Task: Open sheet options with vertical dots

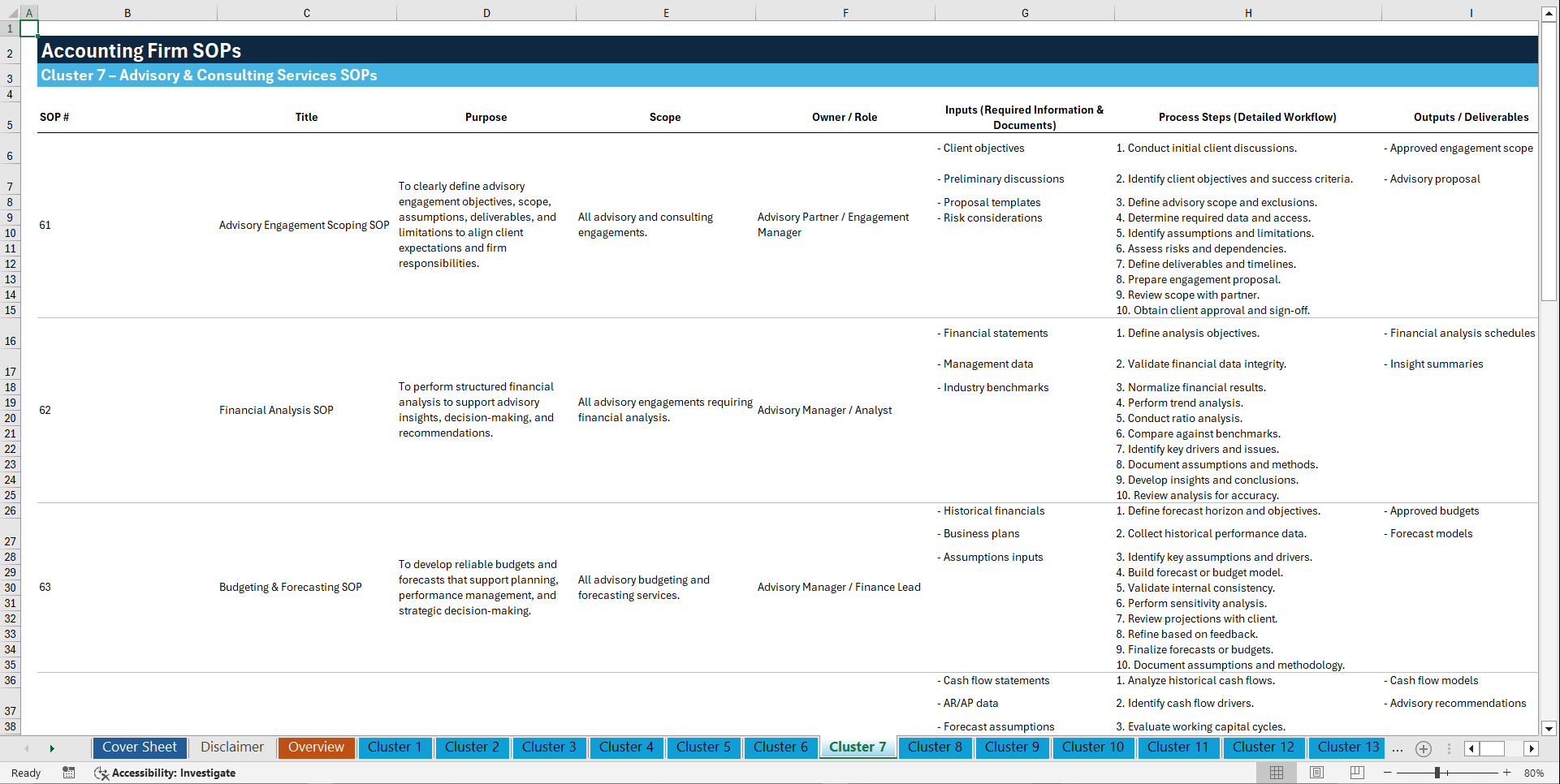Action: tap(1449, 748)
